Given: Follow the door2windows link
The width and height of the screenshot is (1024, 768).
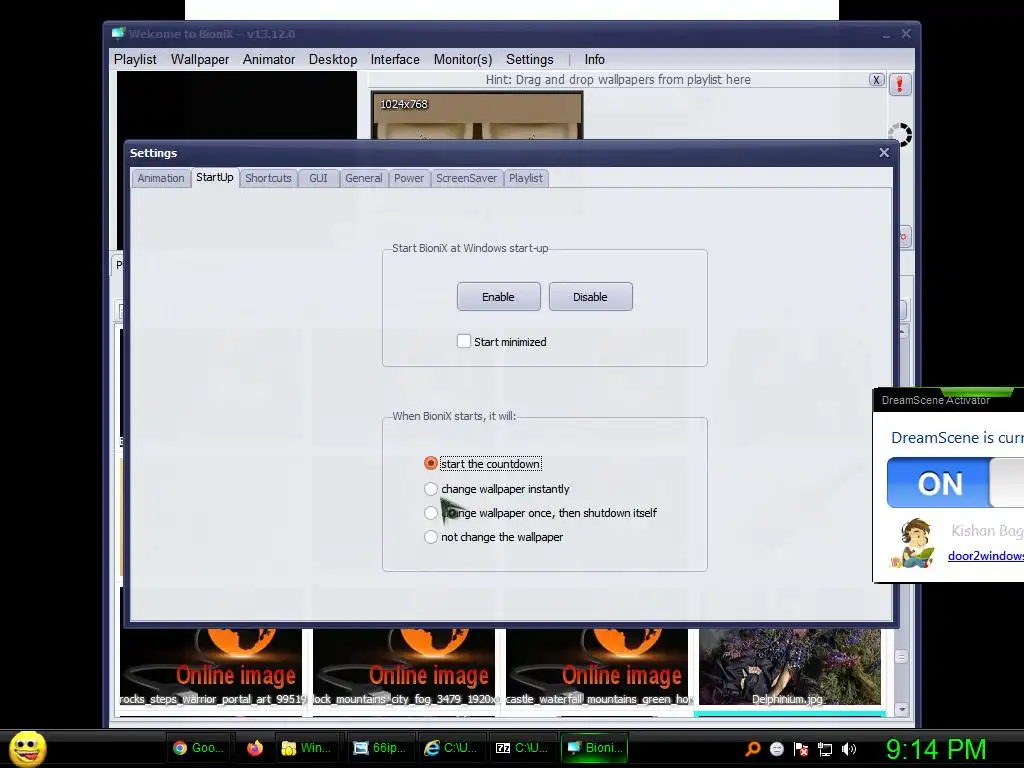Looking at the screenshot, I should (x=985, y=556).
